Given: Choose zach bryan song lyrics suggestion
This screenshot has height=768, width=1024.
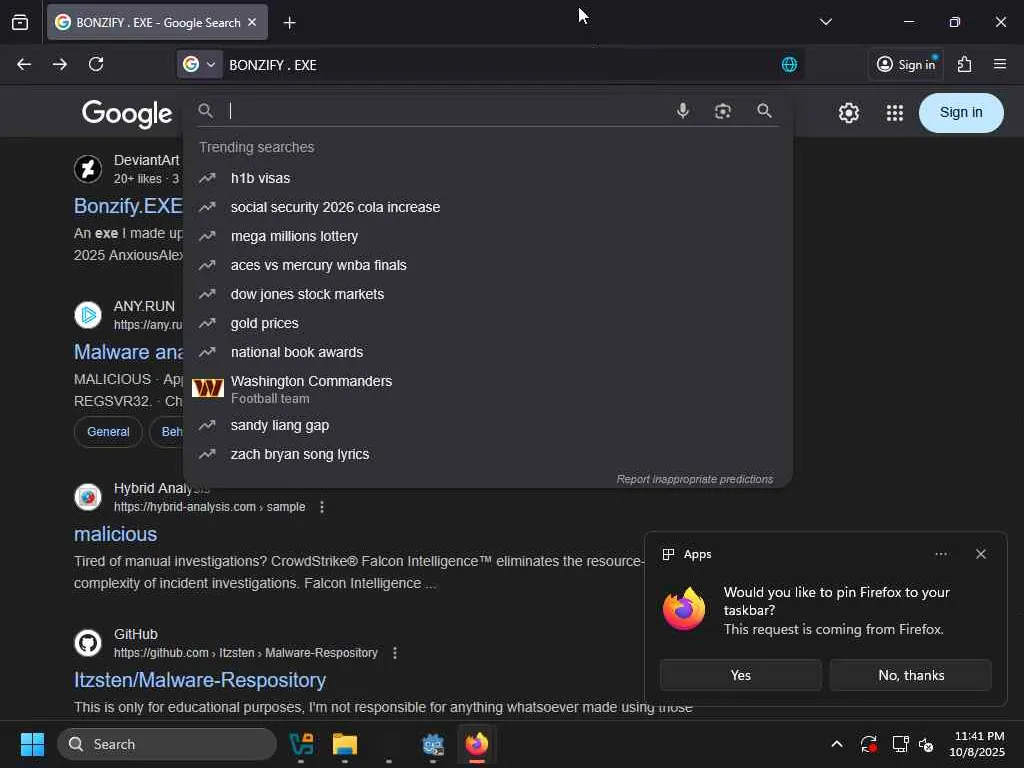Looking at the screenshot, I should click(488, 455).
